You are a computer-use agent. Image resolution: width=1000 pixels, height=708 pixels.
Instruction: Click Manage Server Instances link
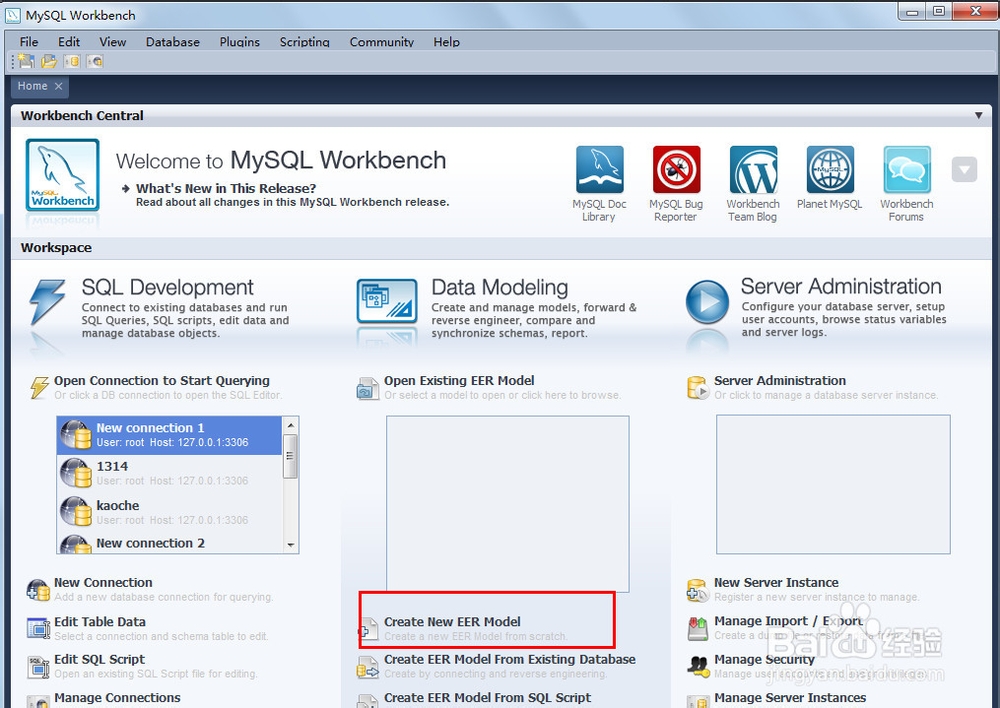click(790, 698)
